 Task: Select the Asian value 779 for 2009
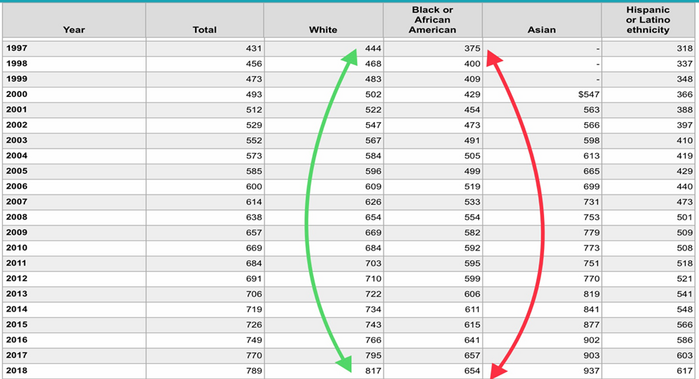pyautogui.click(x=592, y=232)
